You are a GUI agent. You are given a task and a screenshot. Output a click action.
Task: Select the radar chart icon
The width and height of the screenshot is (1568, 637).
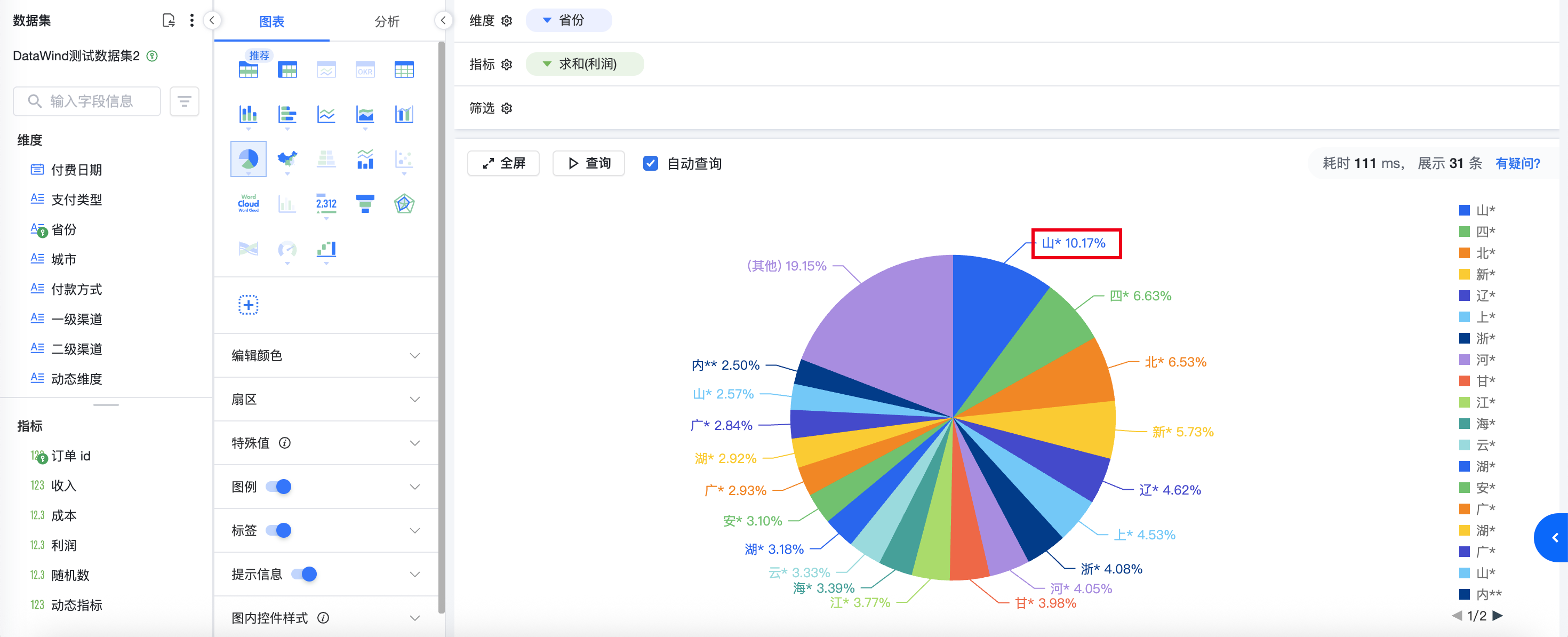coord(404,204)
